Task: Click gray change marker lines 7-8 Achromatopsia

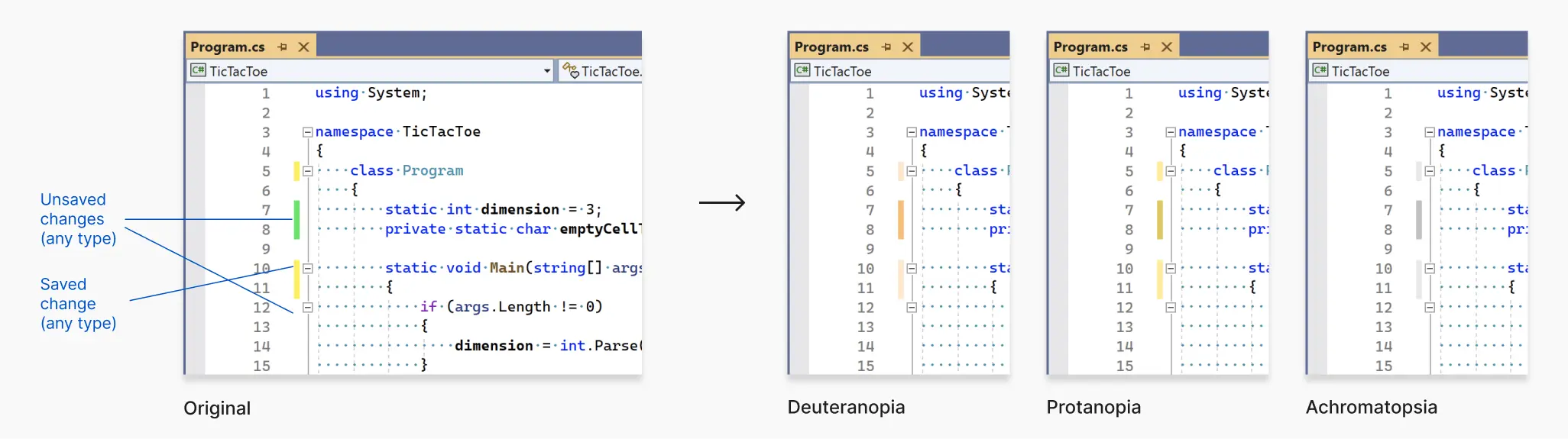Action: 1419,219
